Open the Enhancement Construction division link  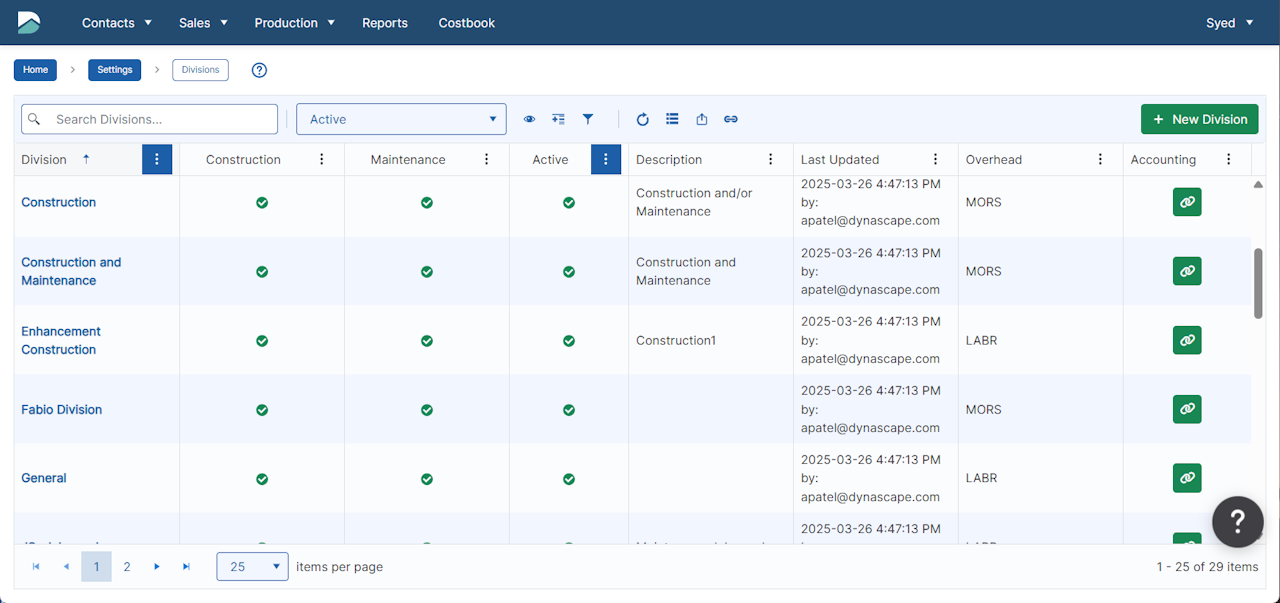(61, 340)
